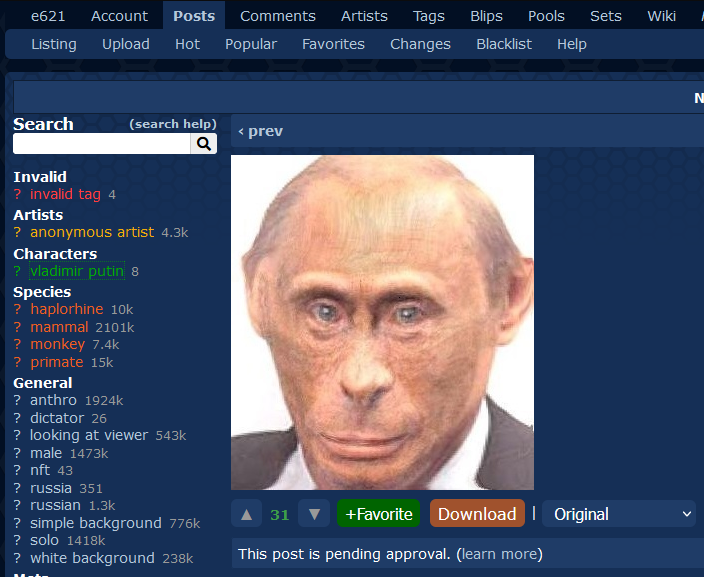Click the search magnifier button
This screenshot has height=577, width=704.
[x=203, y=144]
